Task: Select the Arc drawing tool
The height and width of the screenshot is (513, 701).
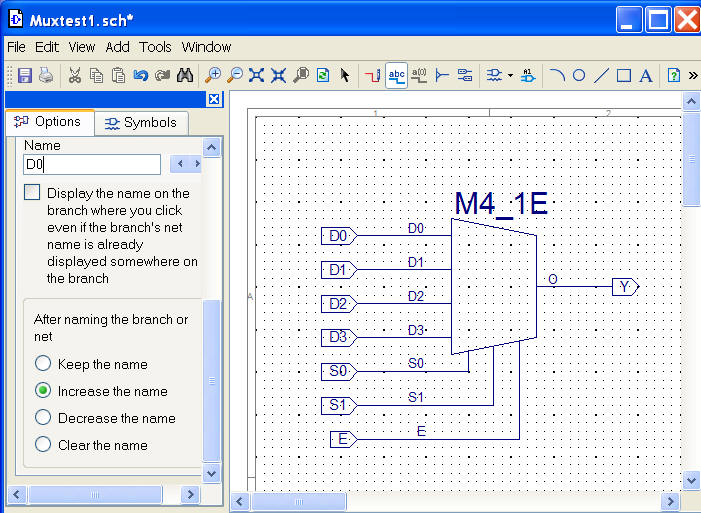Action: click(557, 75)
